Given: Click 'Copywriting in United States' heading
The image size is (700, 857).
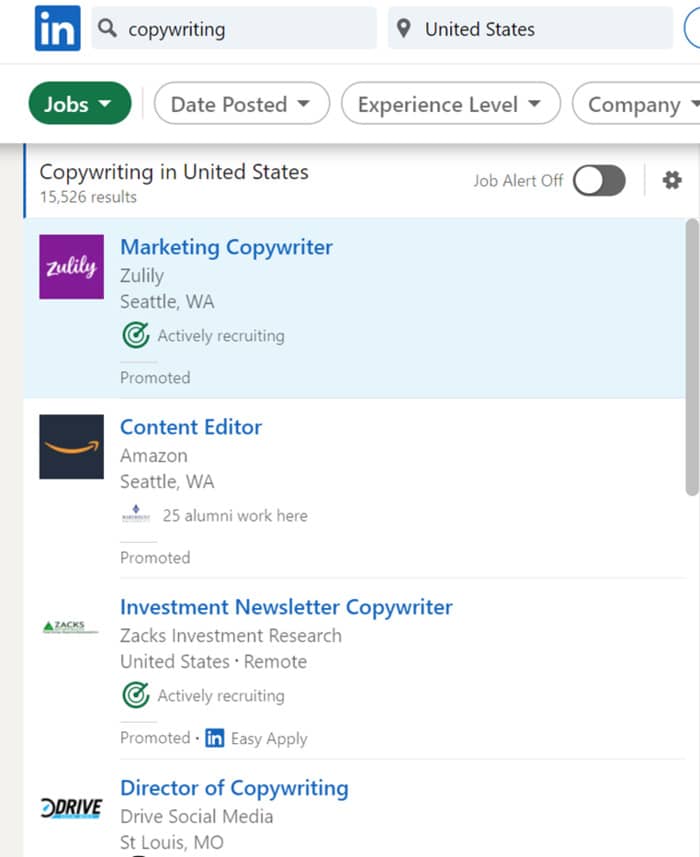Looking at the screenshot, I should point(174,172).
